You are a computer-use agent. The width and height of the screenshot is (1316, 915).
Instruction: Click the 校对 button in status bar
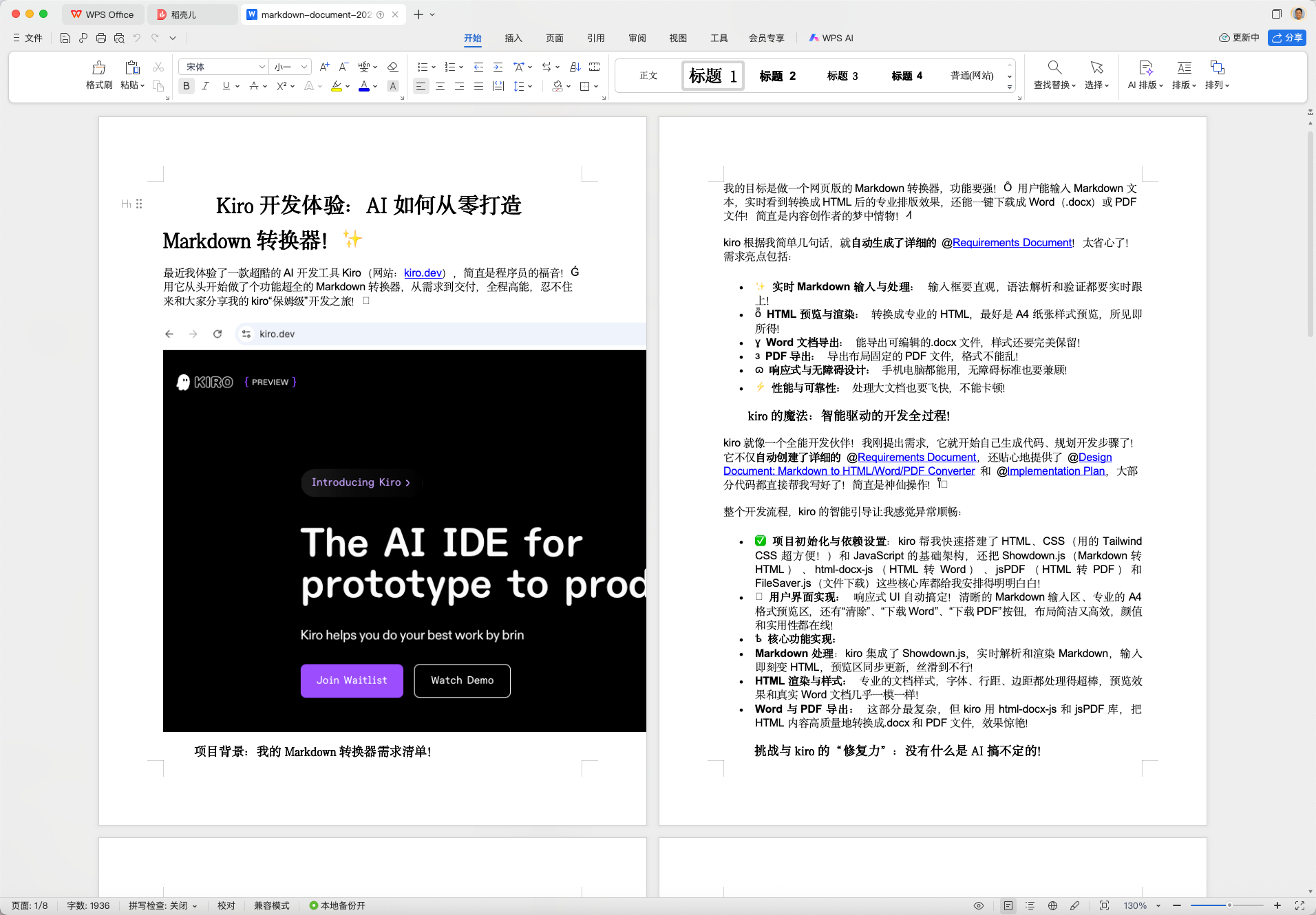click(226, 905)
